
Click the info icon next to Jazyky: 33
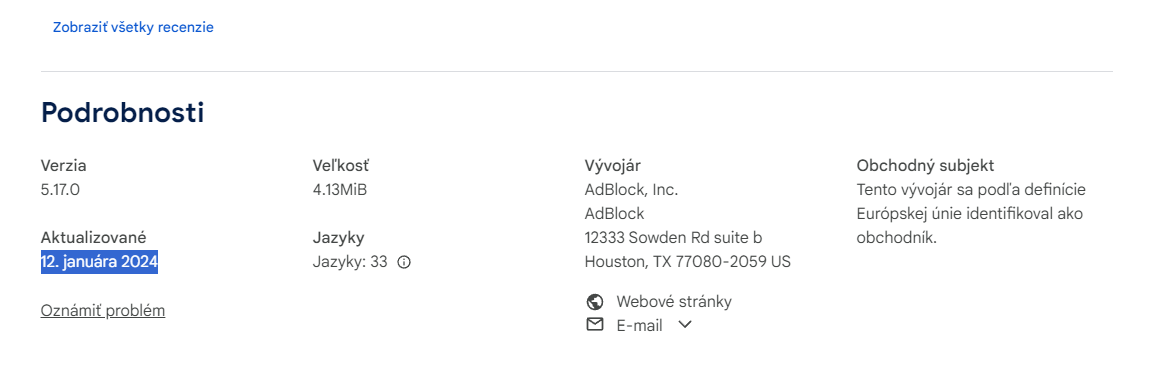click(x=404, y=262)
